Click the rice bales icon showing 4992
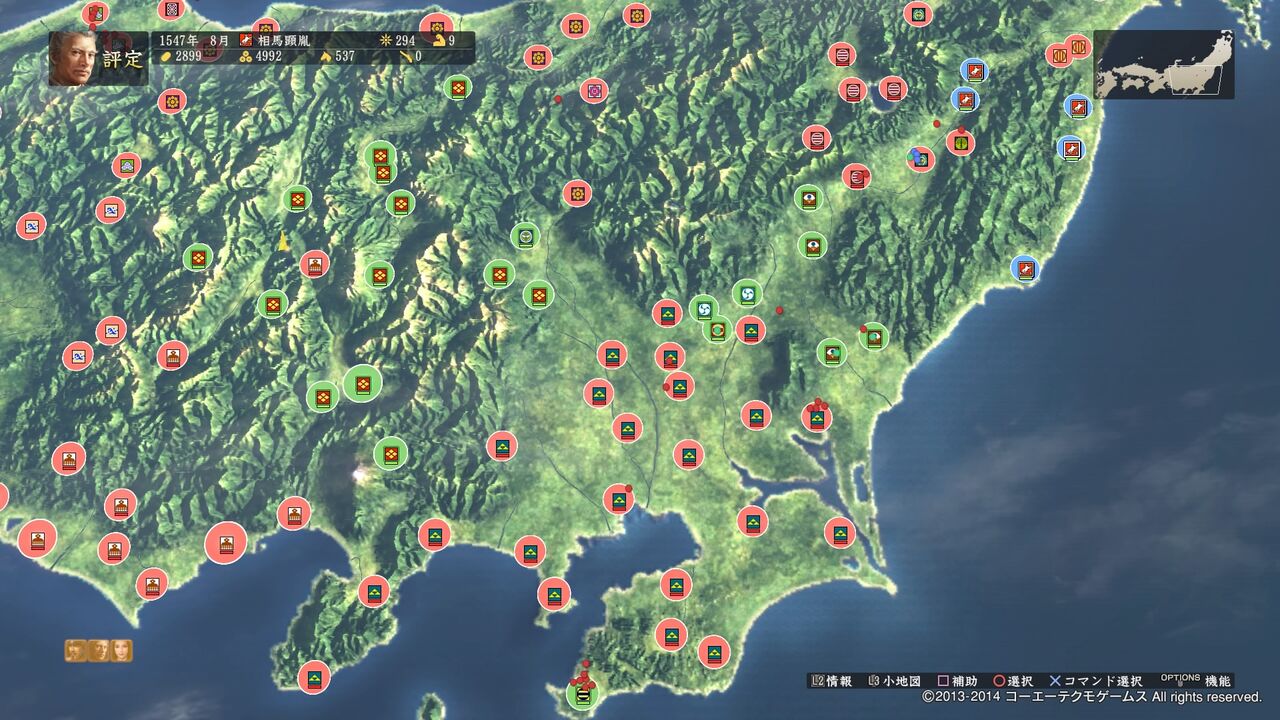The image size is (1280, 720). pyautogui.click(x=245, y=57)
